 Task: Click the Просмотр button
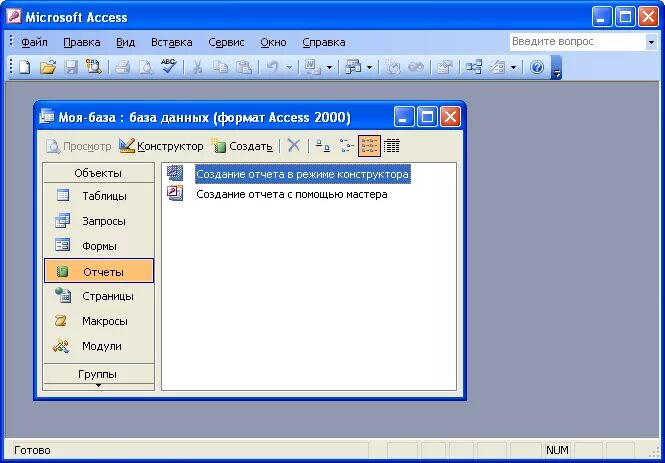pos(78,146)
